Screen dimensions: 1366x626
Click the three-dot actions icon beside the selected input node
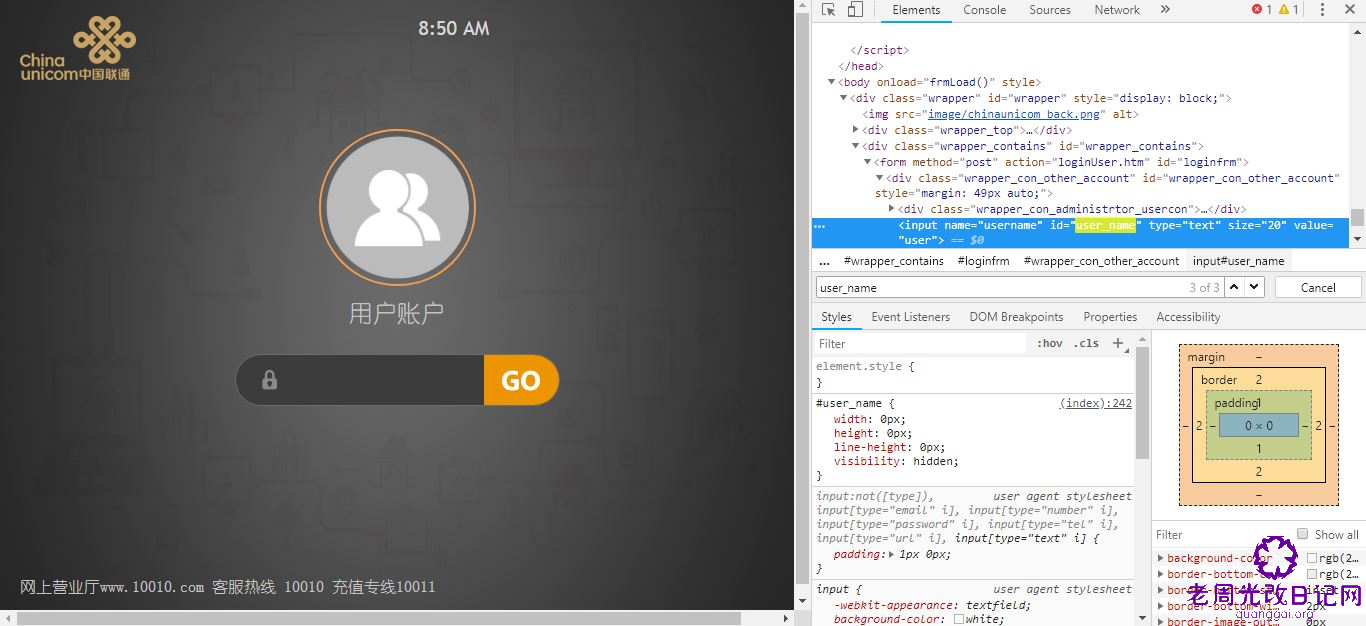point(820,226)
